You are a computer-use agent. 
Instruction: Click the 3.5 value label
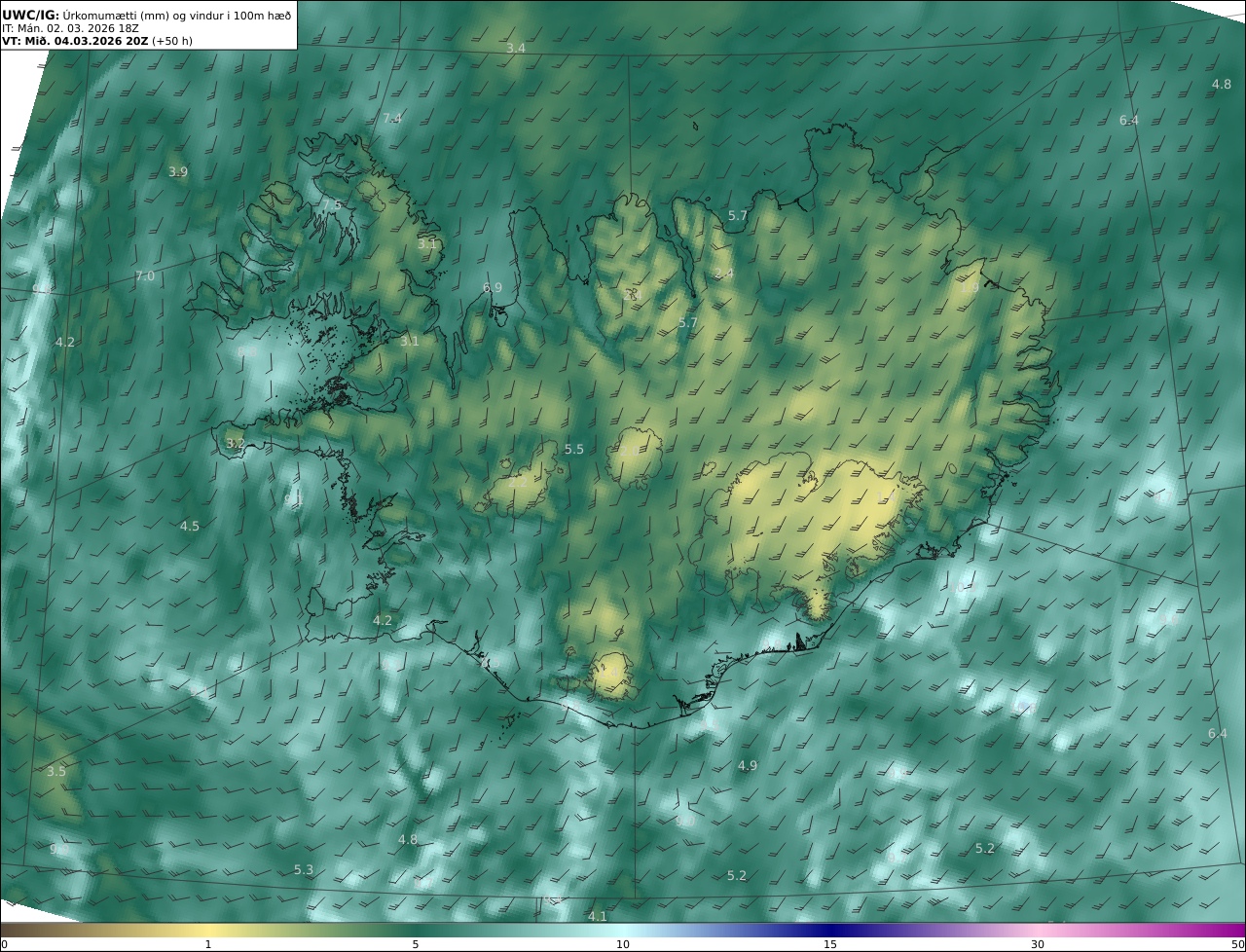[x=56, y=772]
